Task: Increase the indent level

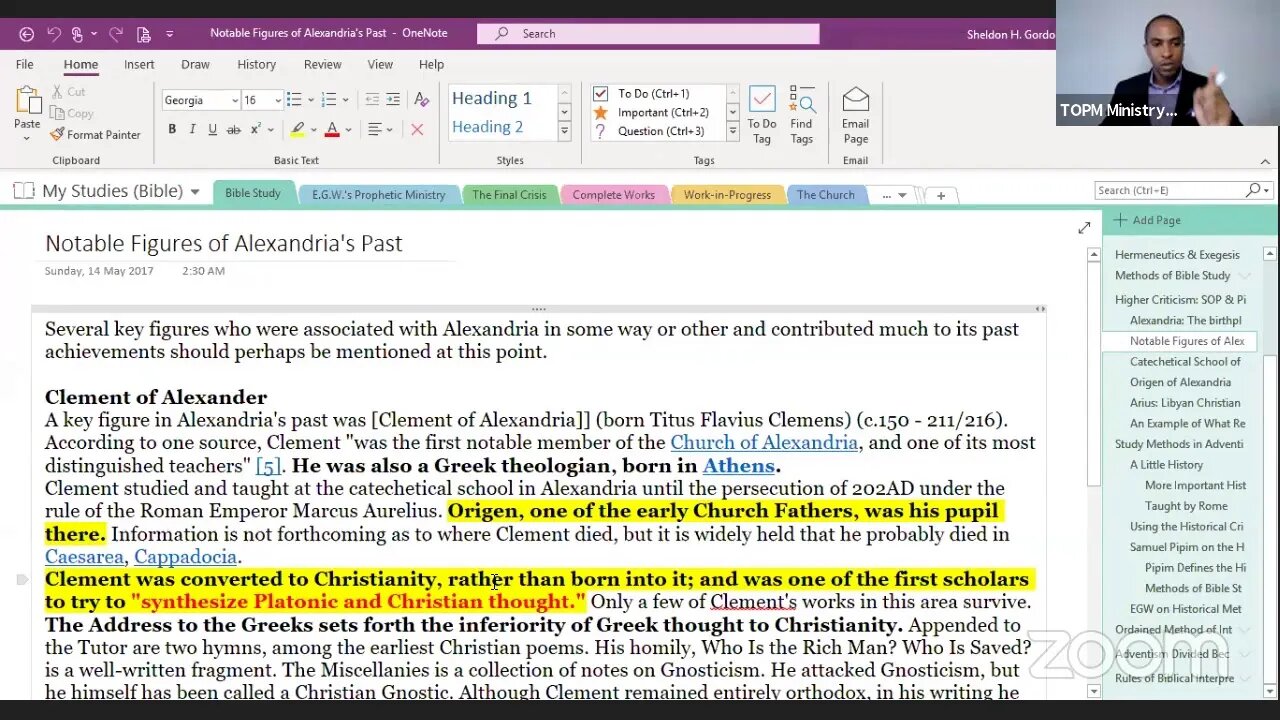Action: pos(393,100)
